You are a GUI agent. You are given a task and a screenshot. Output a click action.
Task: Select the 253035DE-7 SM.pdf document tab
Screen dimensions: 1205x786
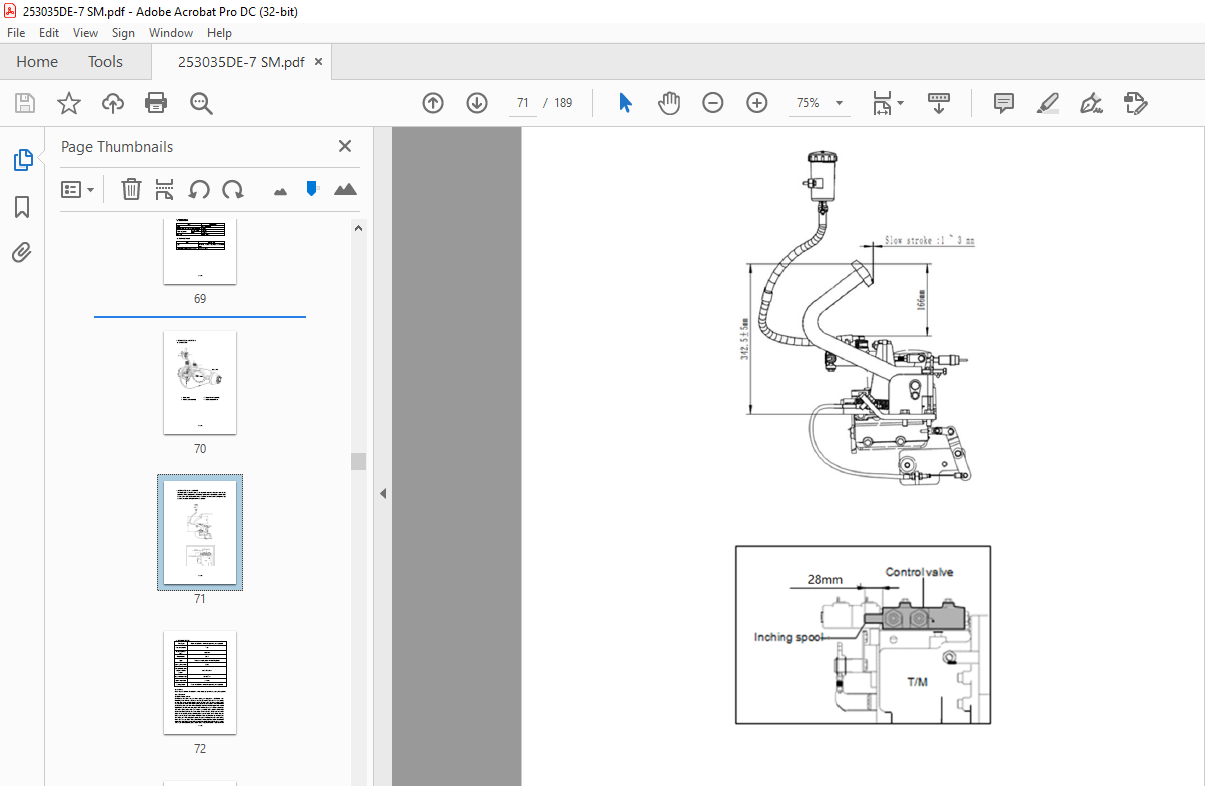[241, 62]
